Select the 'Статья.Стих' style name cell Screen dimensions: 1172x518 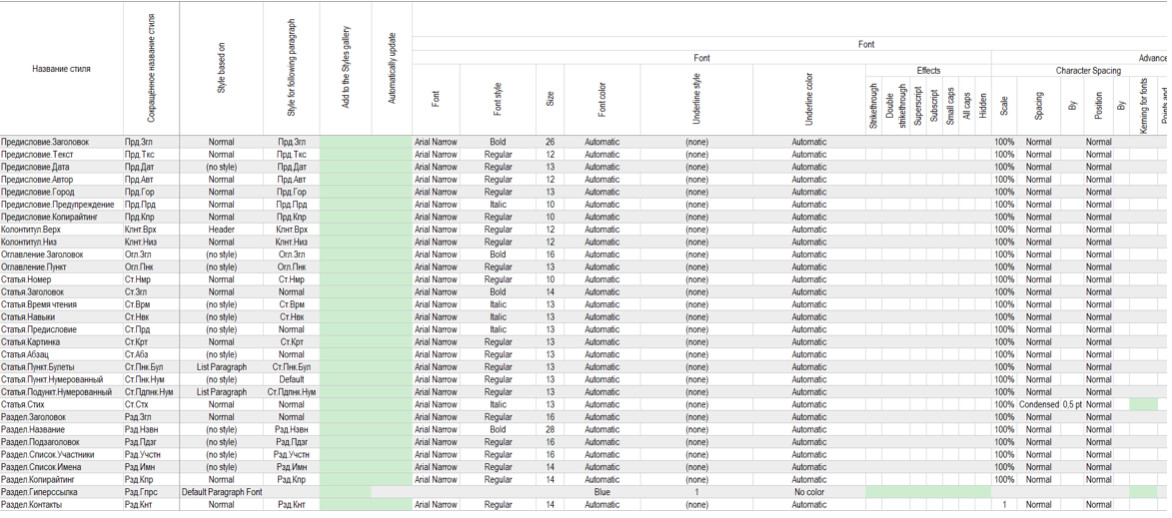pyautogui.click(x=61, y=404)
